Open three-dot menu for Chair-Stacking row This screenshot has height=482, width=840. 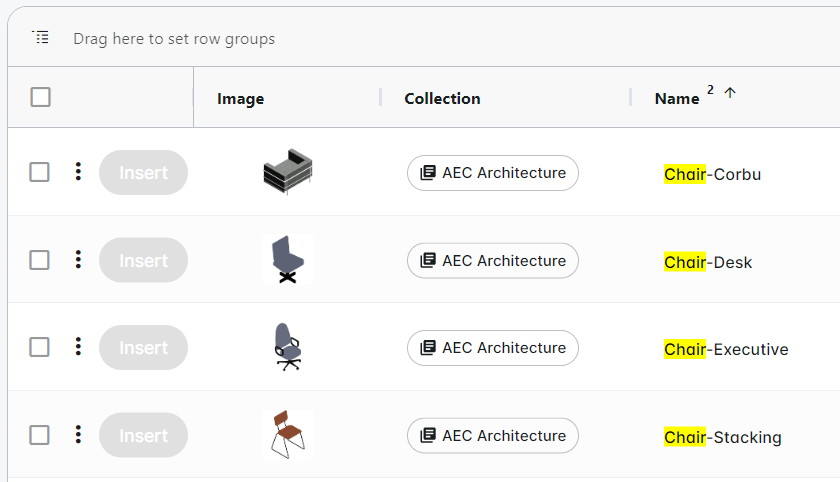tap(78, 435)
